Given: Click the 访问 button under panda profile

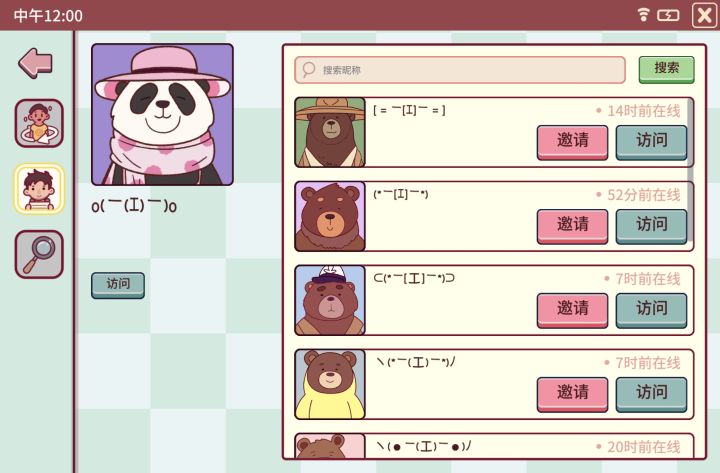Looking at the screenshot, I should (x=118, y=285).
